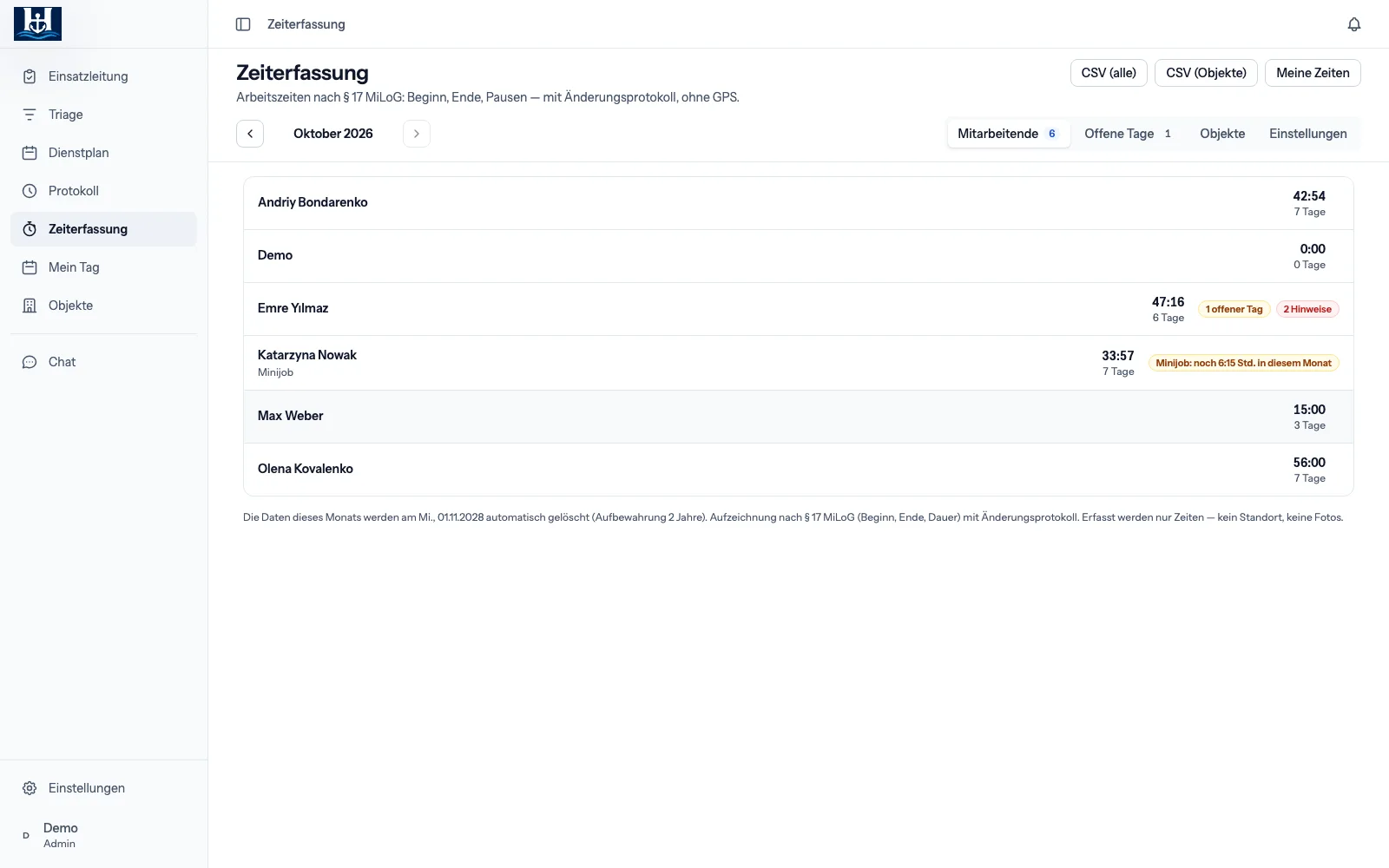The height and width of the screenshot is (868, 1389).
Task: Click the Einstellungen gear icon
Action: [x=30, y=788]
